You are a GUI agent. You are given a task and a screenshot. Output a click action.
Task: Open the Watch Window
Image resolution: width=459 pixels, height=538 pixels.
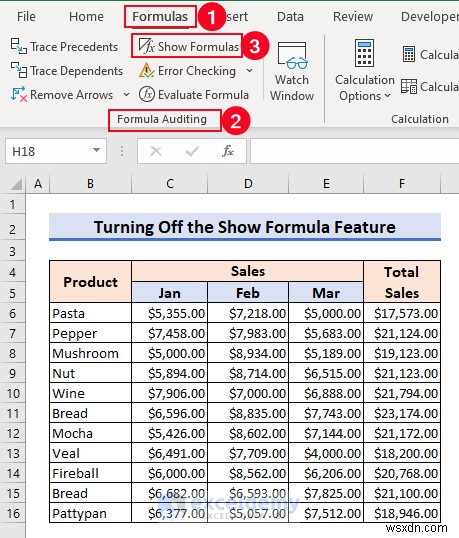292,72
